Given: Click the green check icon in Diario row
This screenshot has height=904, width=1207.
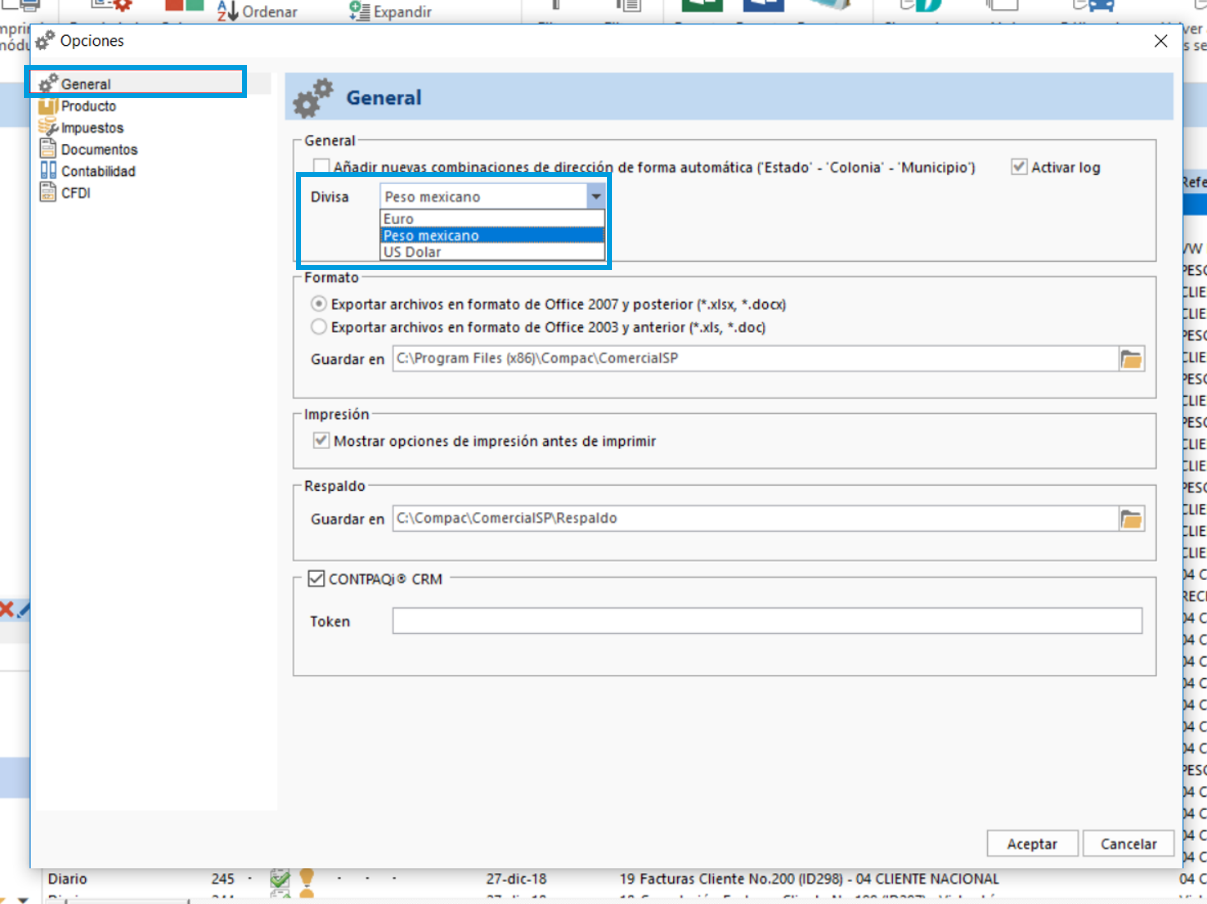Looking at the screenshot, I should pos(280,879).
